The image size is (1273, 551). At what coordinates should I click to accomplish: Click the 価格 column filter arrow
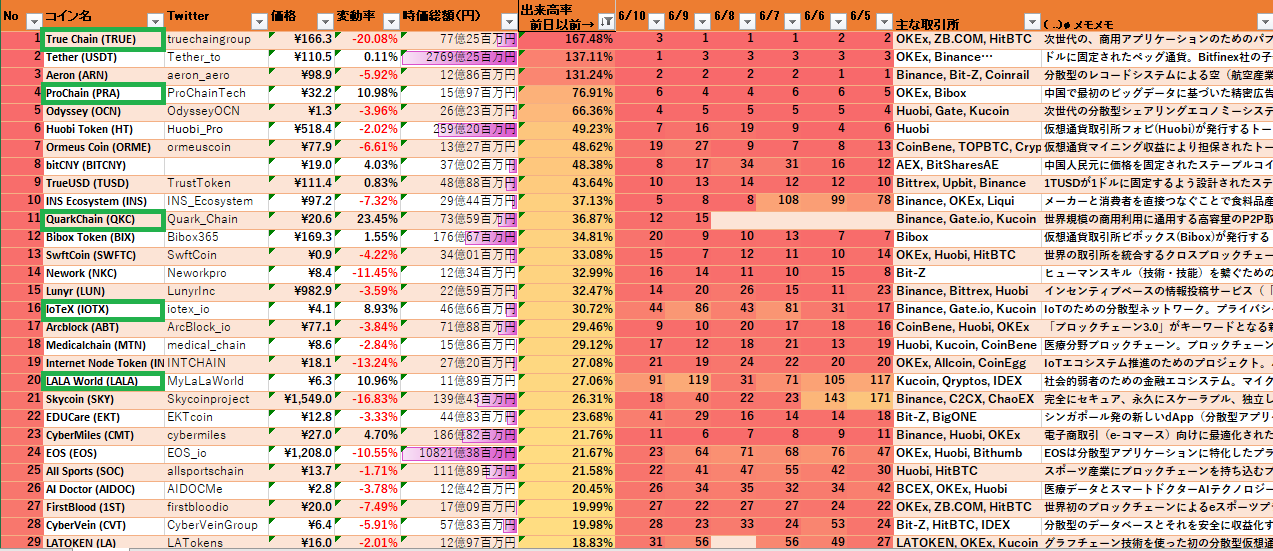click(x=326, y=20)
